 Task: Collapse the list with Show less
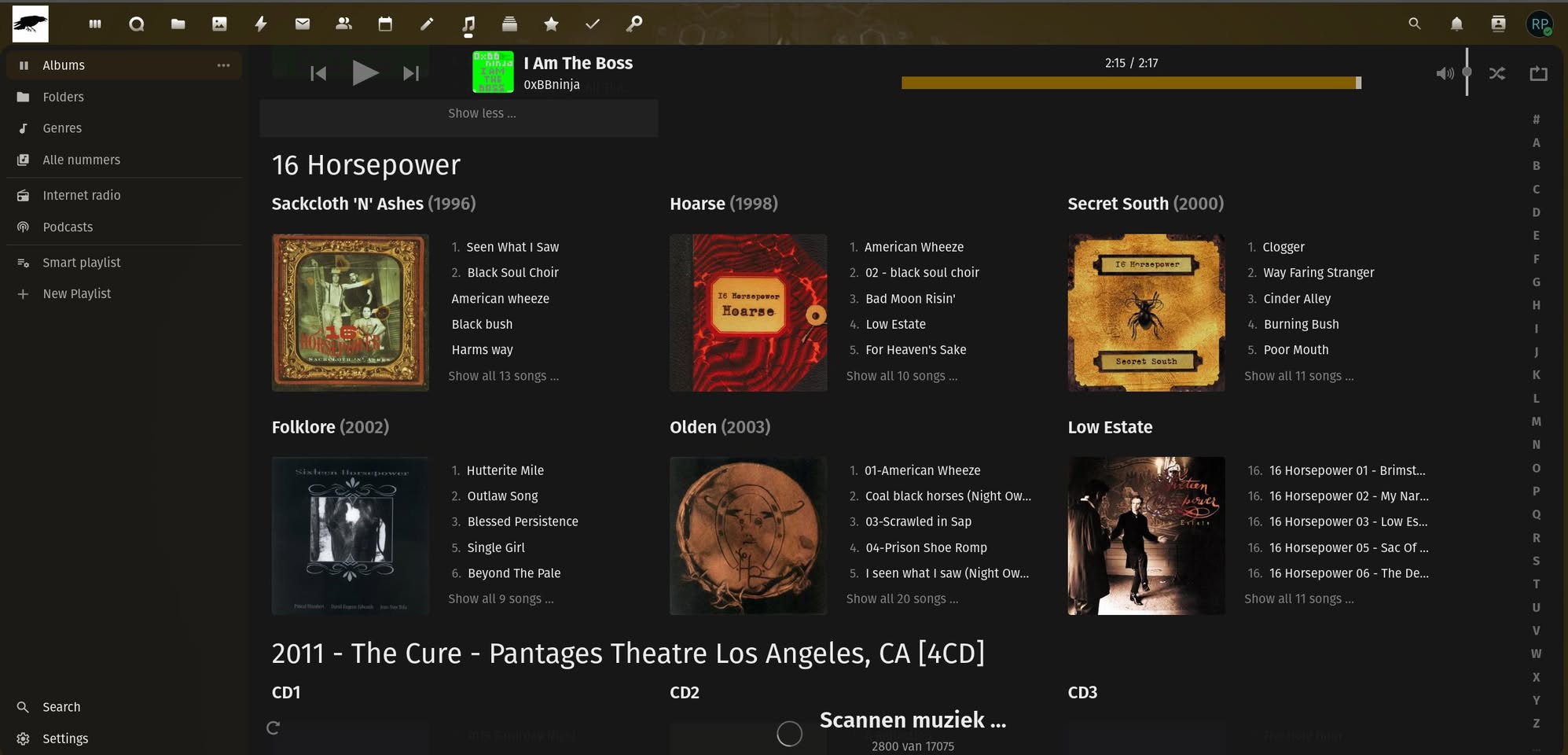(x=482, y=113)
